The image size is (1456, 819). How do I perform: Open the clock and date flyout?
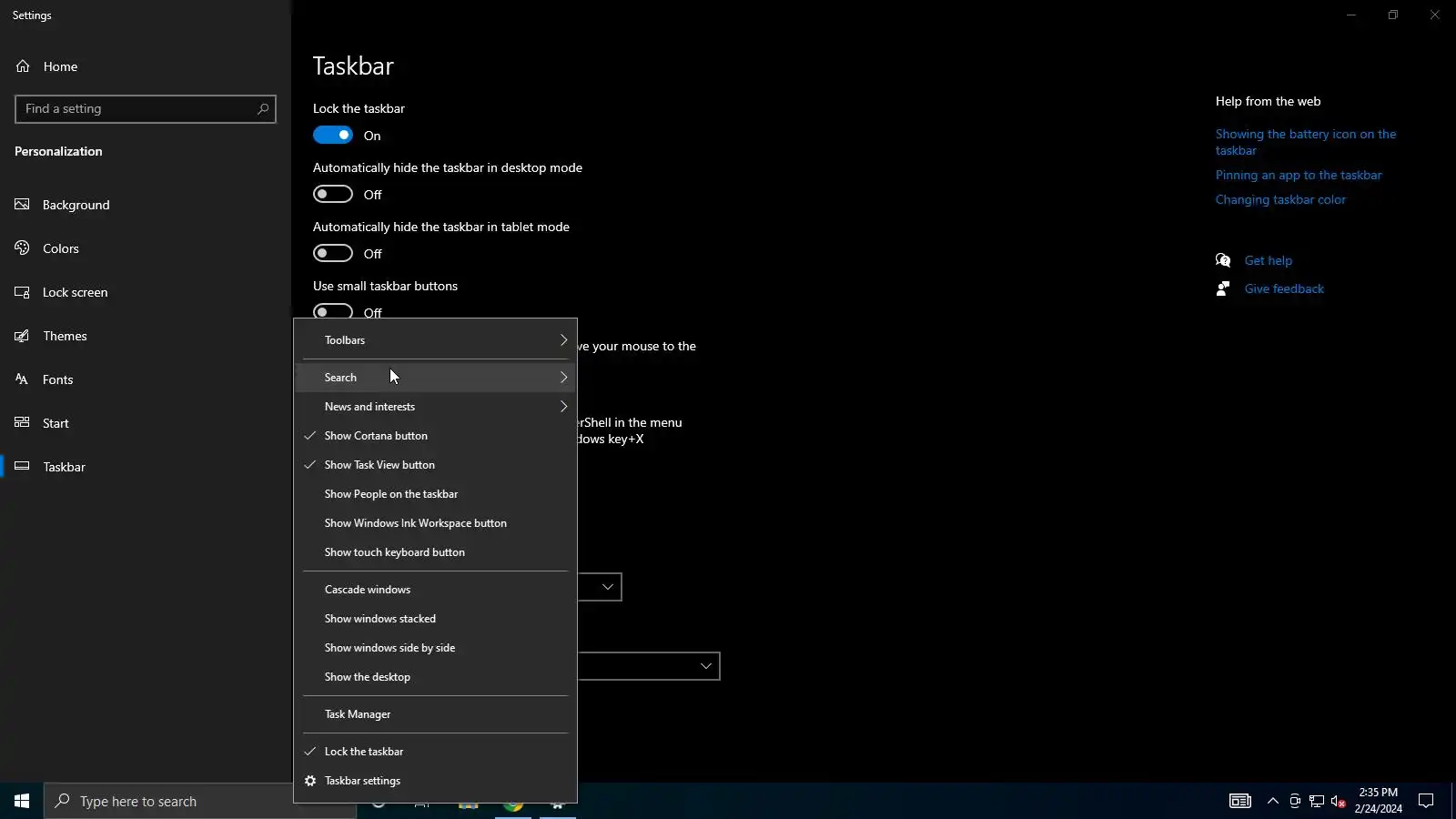(1378, 801)
